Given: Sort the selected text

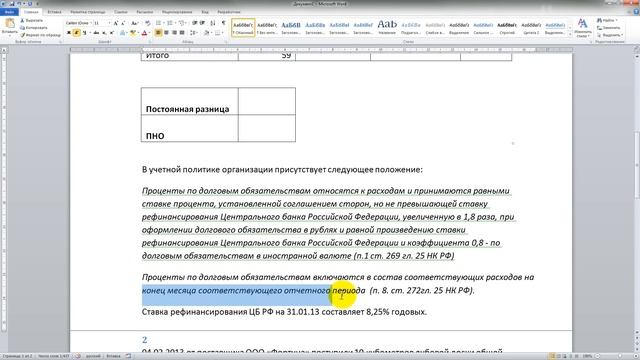Looking at the screenshot, I should (x=213, y=23).
